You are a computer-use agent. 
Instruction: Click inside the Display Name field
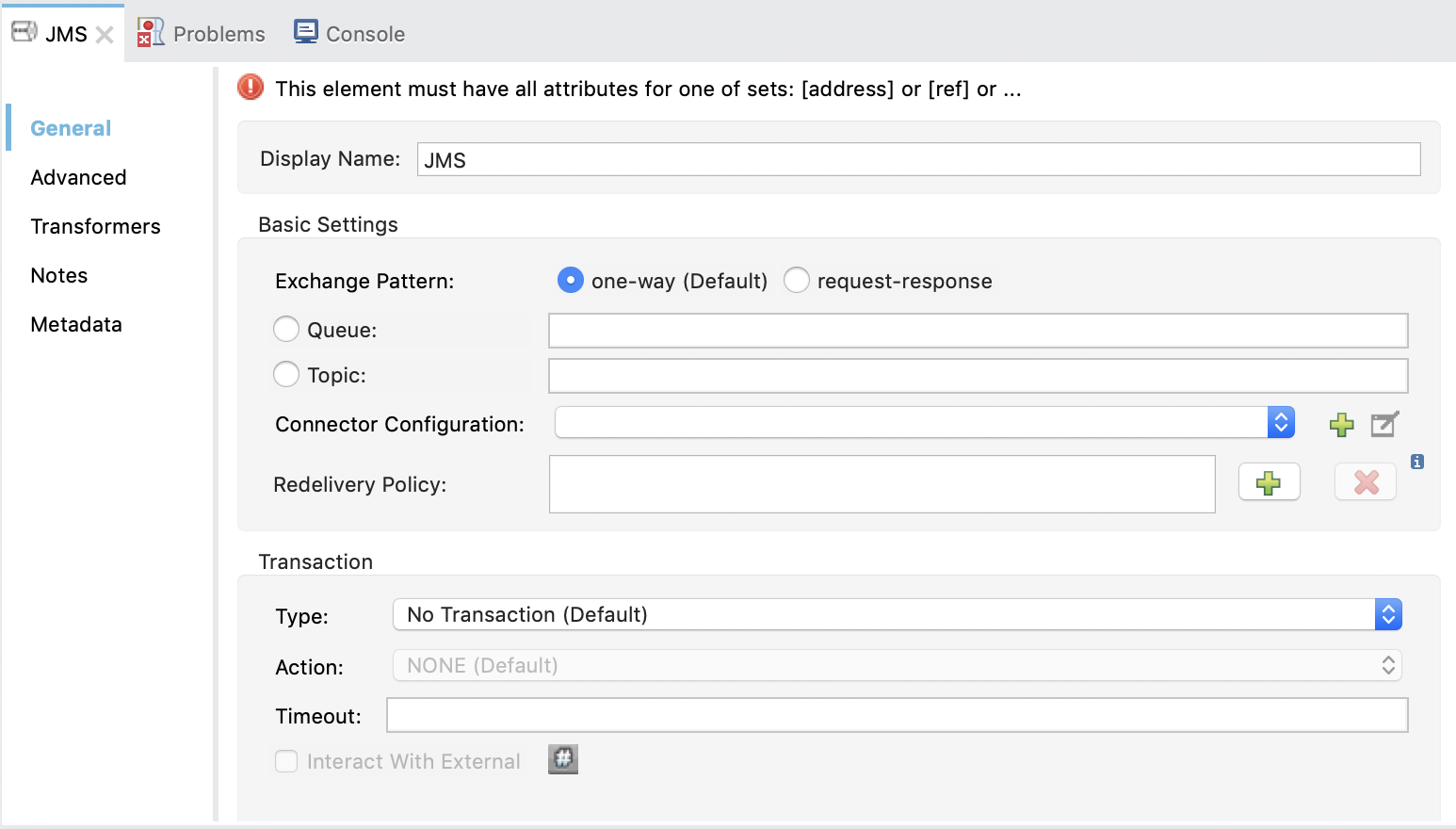(918, 158)
